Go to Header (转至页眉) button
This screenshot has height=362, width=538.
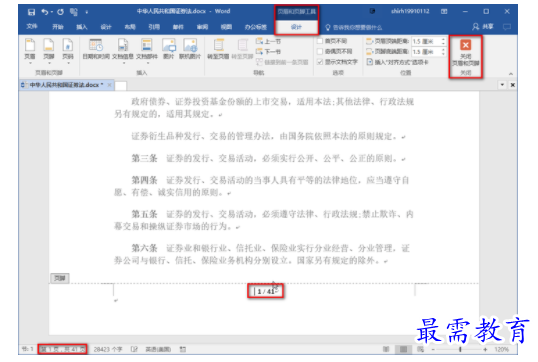tap(218, 49)
